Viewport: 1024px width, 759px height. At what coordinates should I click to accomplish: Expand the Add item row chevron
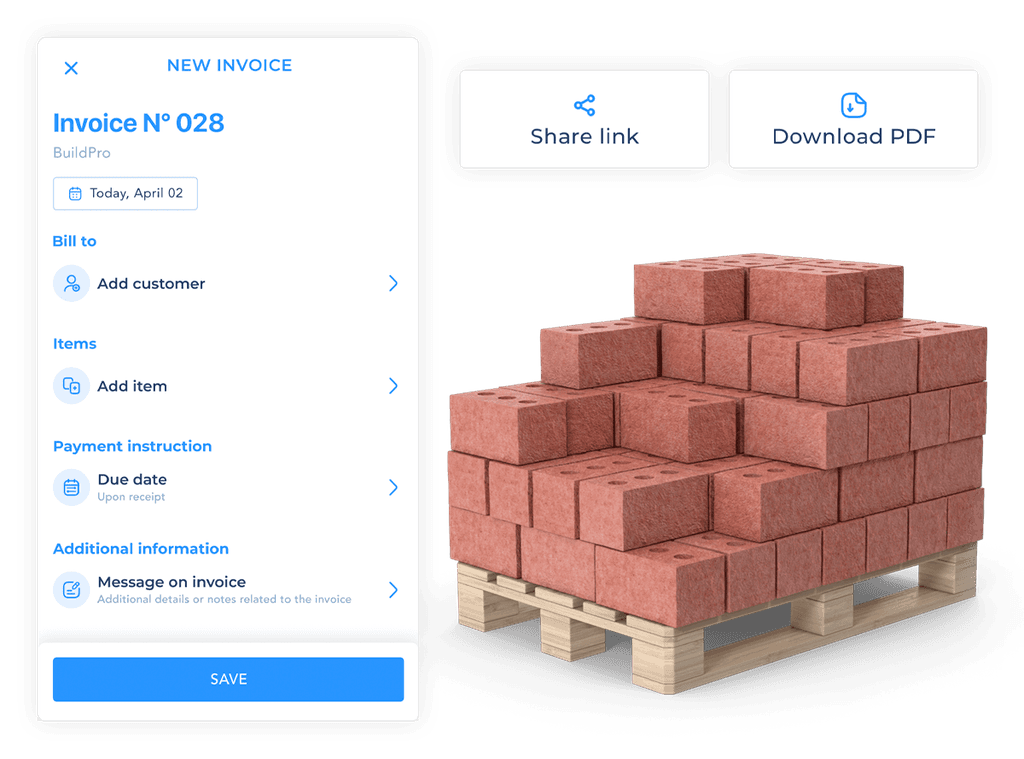coord(393,386)
